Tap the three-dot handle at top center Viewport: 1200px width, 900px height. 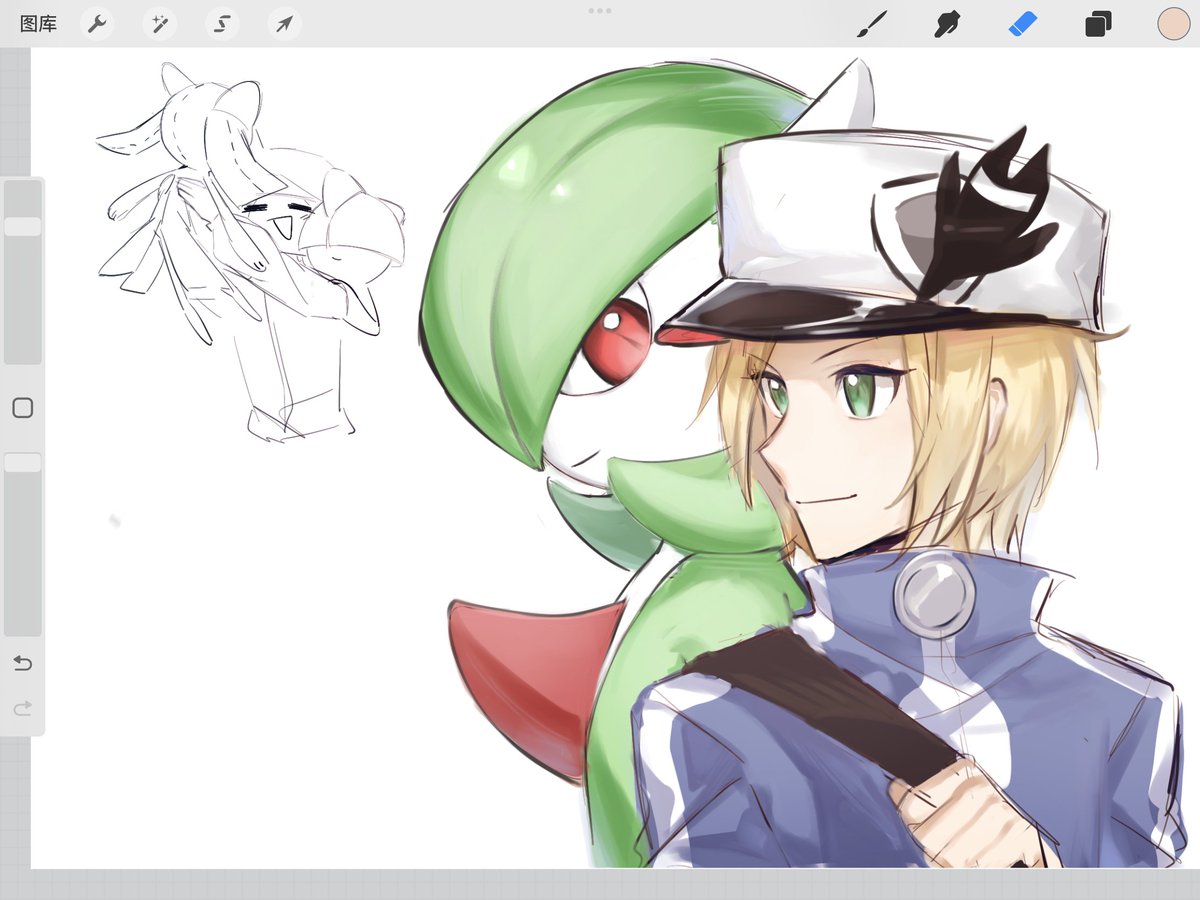click(600, 10)
